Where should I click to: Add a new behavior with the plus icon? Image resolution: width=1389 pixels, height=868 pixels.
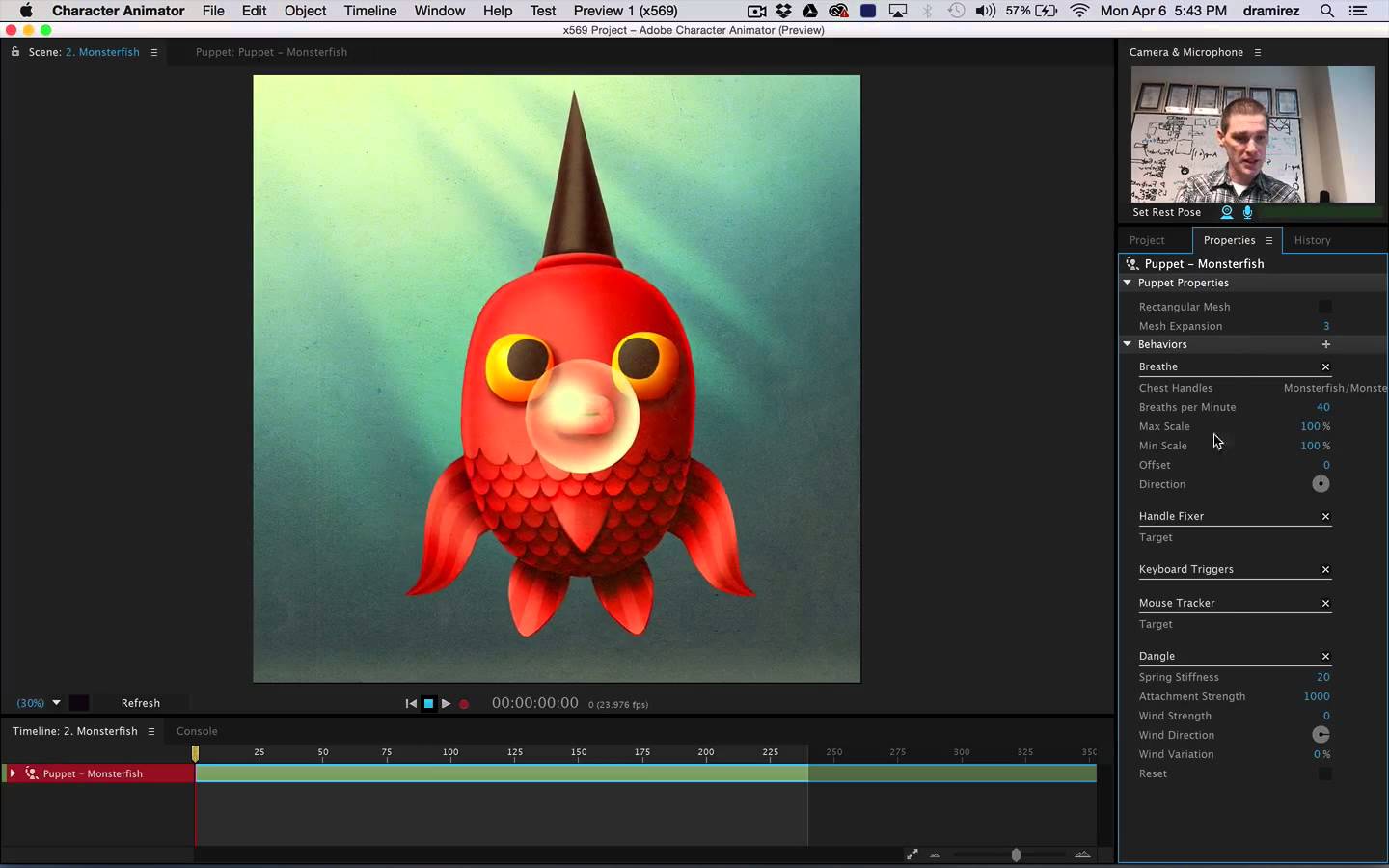click(1326, 344)
